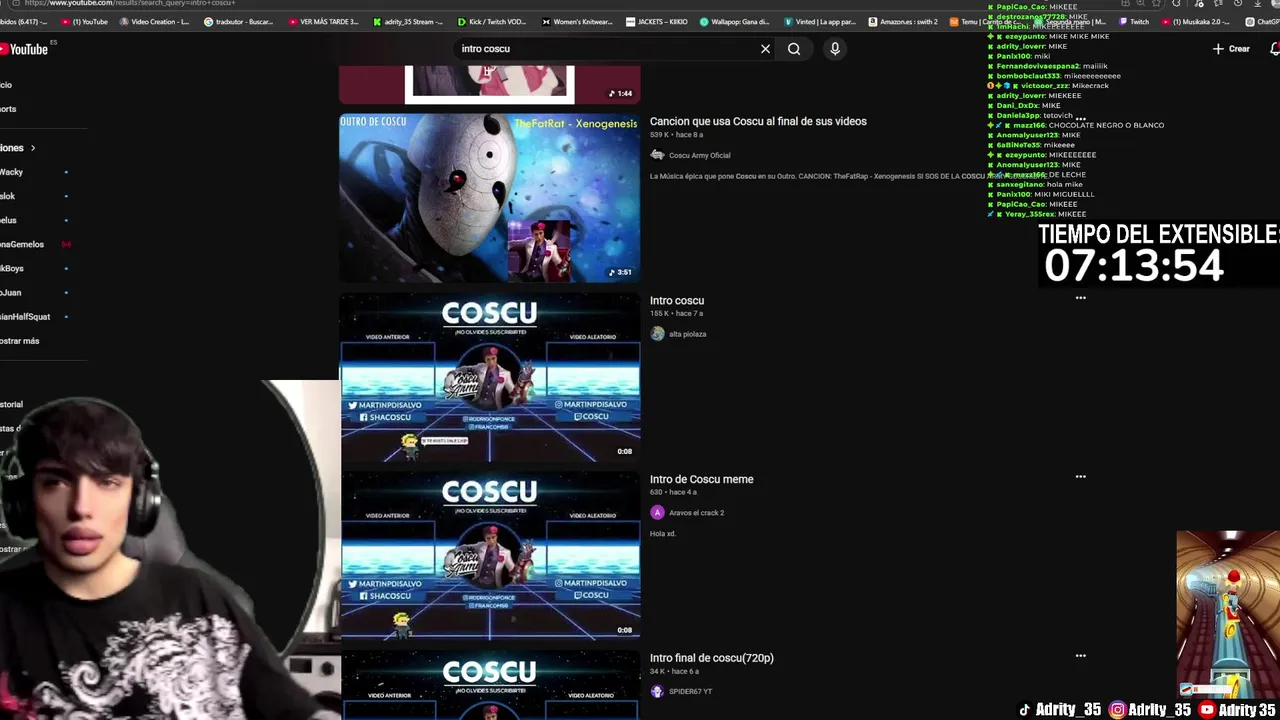The height and width of the screenshot is (720, 1280).
Task: Click the magnifier search button
Action: pos(794,49)
